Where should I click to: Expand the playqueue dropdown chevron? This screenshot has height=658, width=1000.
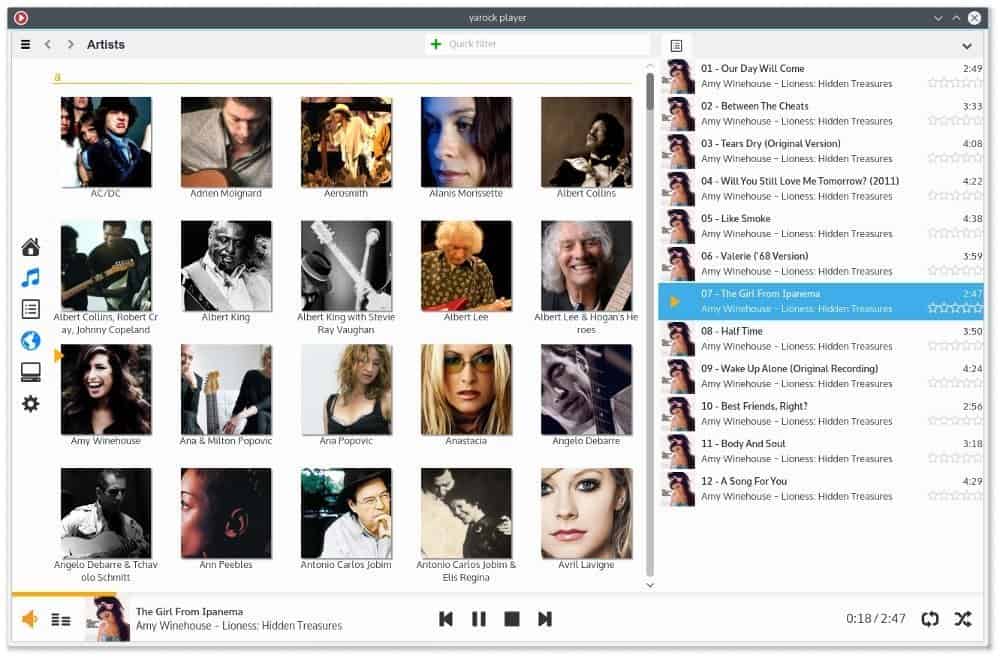point(967,46)
